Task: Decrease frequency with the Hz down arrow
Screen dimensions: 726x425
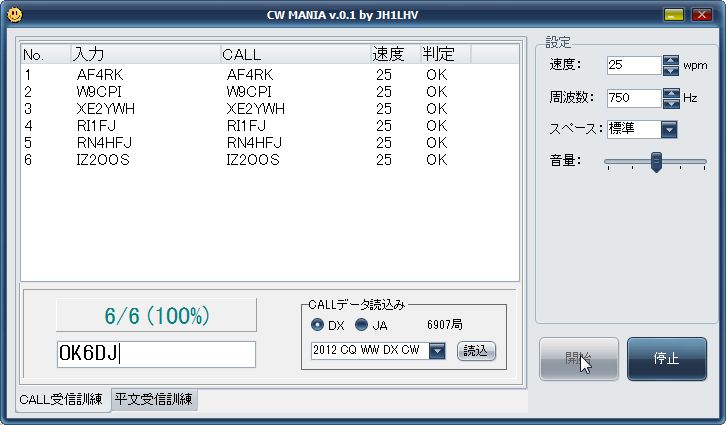Action: click(671, 103)
